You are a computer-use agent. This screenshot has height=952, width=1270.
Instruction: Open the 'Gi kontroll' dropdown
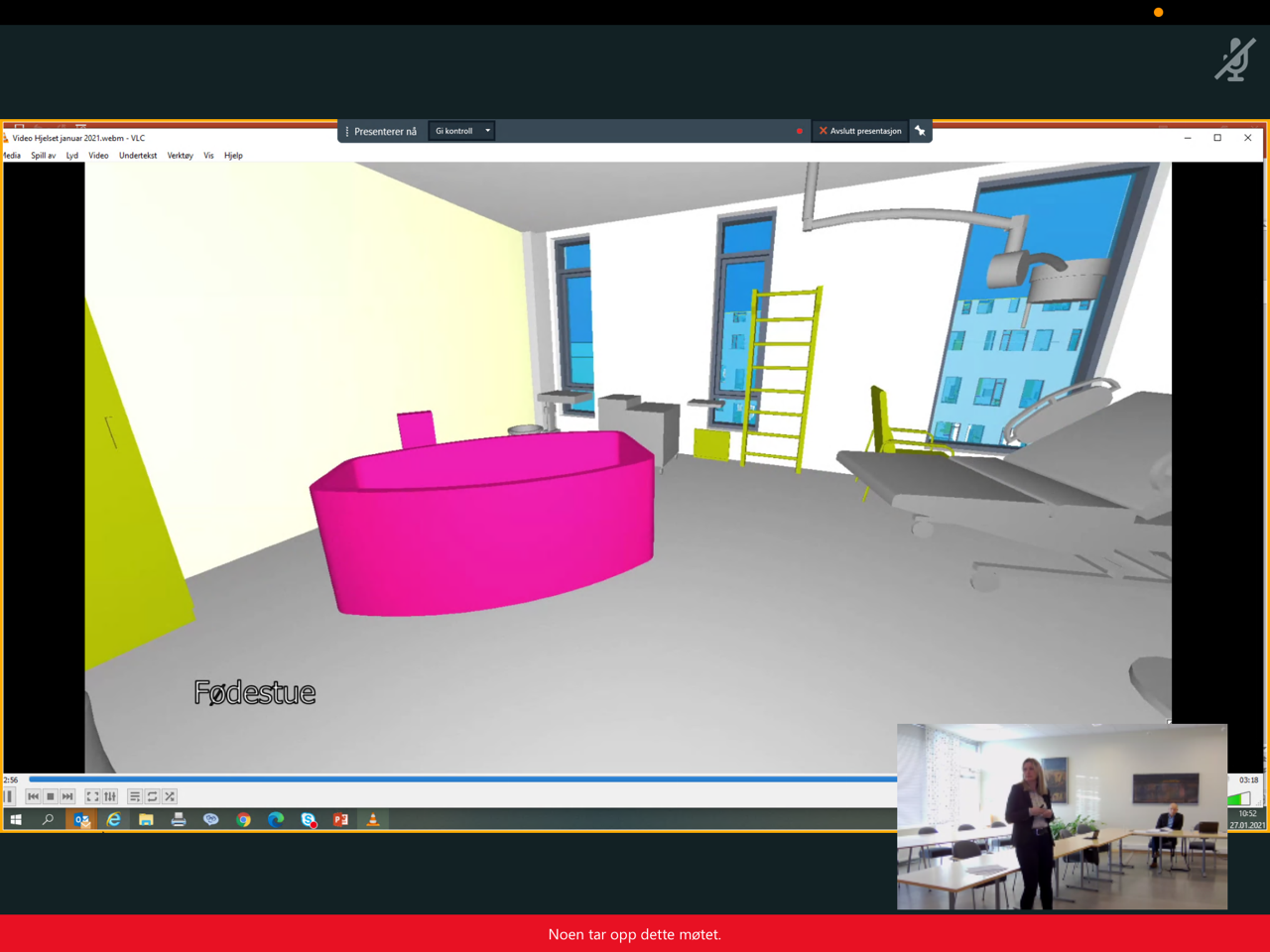462,131
